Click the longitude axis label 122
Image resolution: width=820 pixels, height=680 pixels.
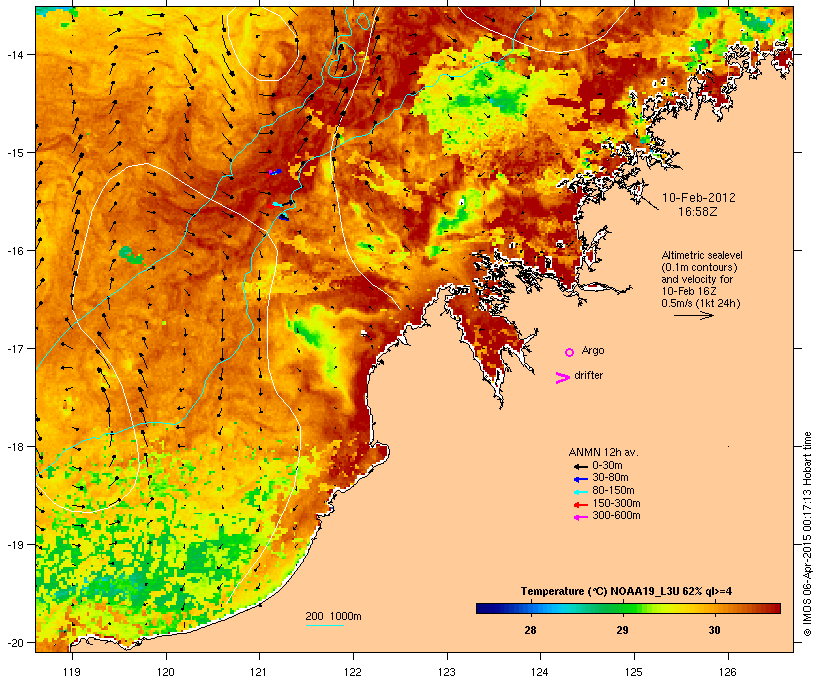pos(353,672)
